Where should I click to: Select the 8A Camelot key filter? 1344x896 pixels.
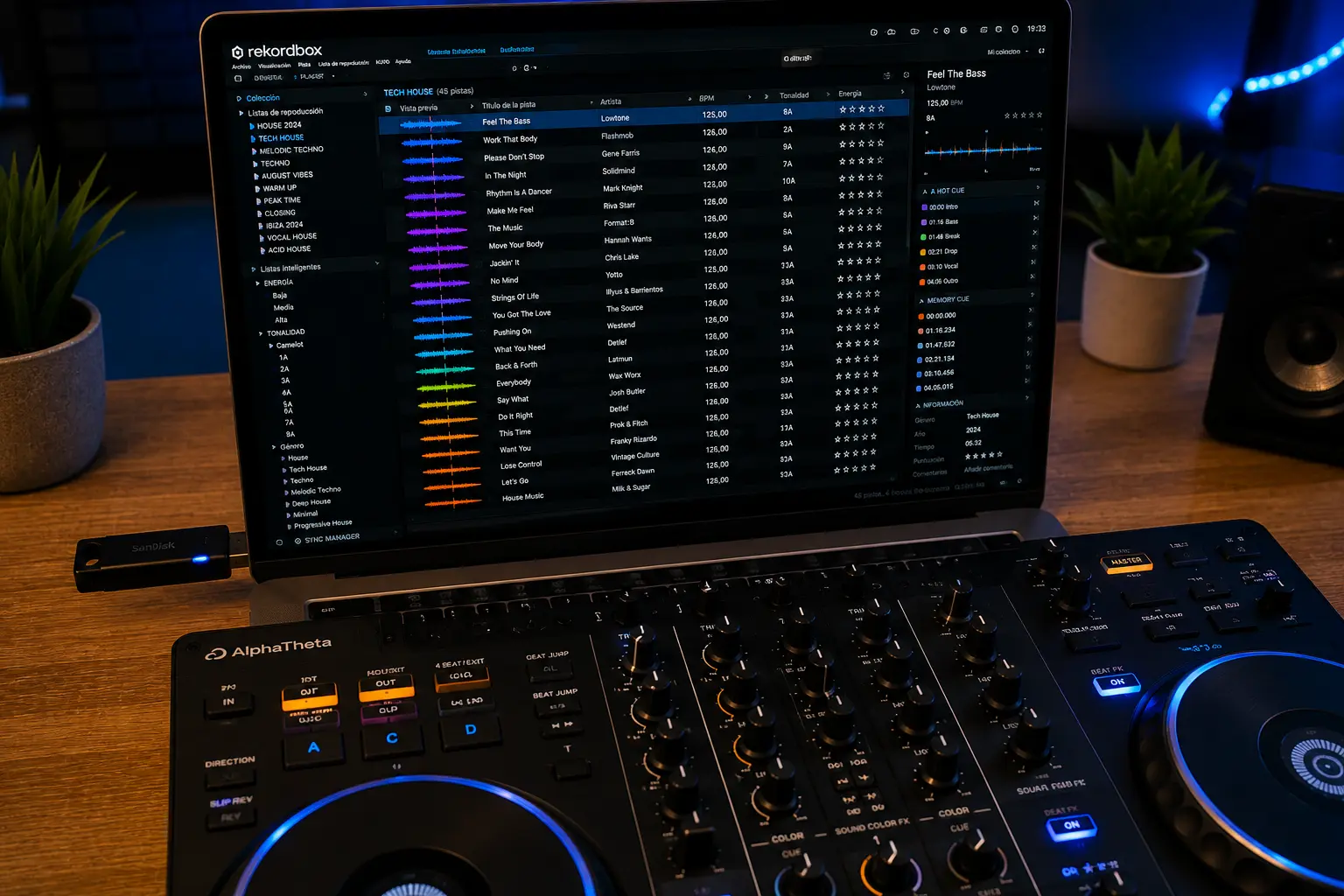tap(290, 434)
